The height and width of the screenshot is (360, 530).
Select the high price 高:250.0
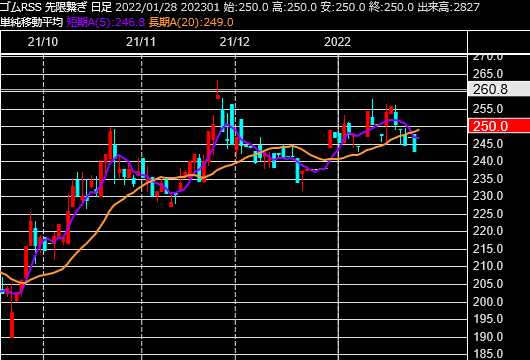click(x=294, y=7)
